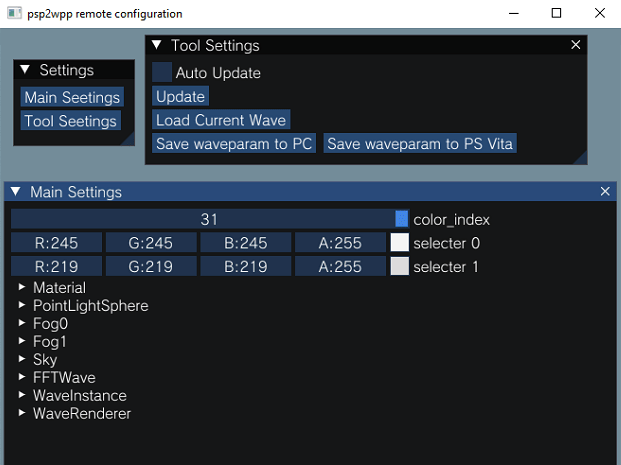Collapse the Settings panel triangle
The width and height of the screenshot is (621, 465).
[25, 70]
